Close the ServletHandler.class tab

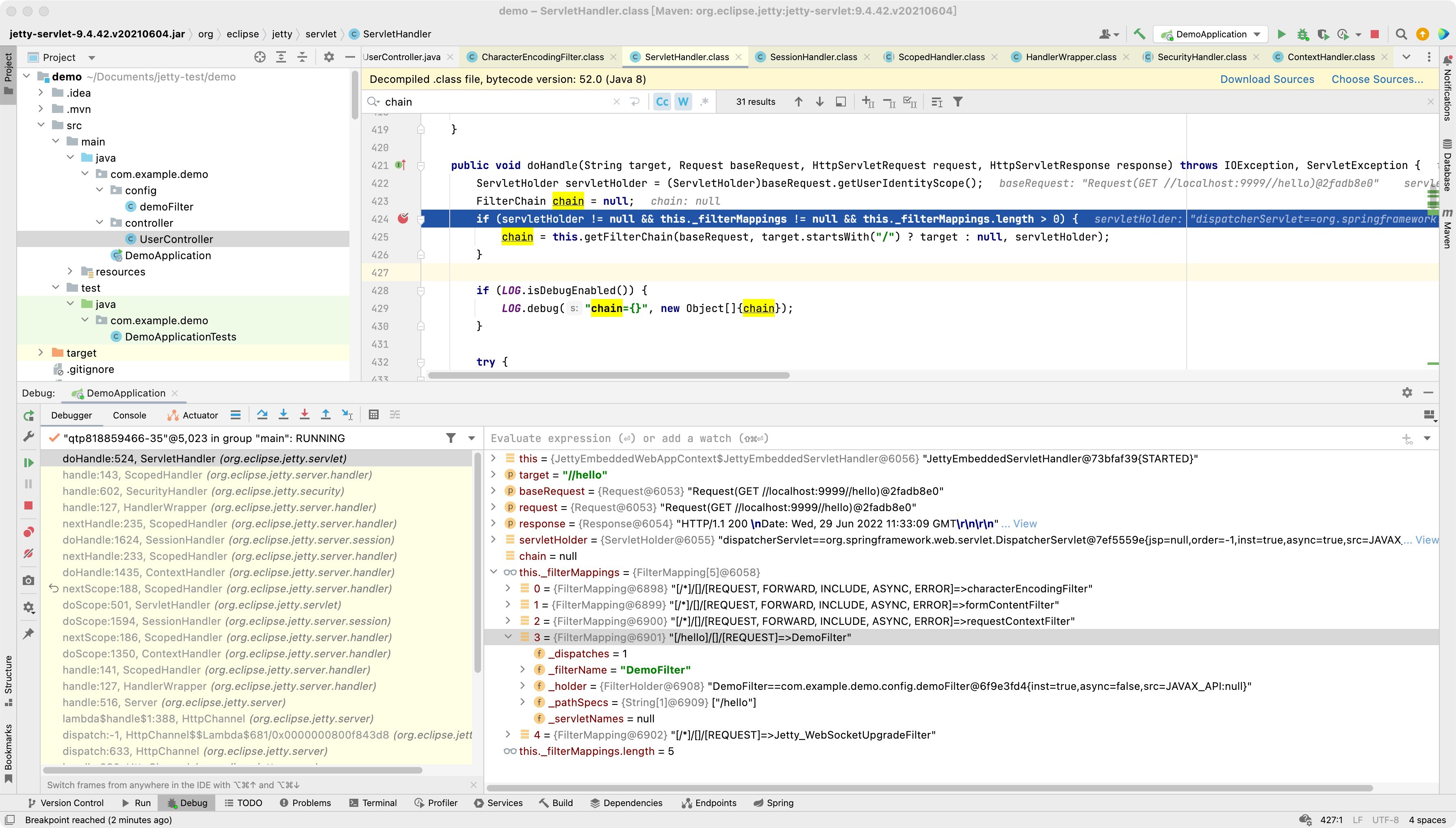tap(739, 57)
